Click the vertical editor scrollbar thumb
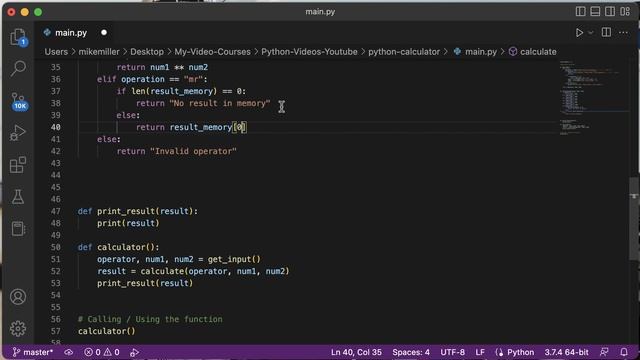640x360 pixels. pos(634,218)
